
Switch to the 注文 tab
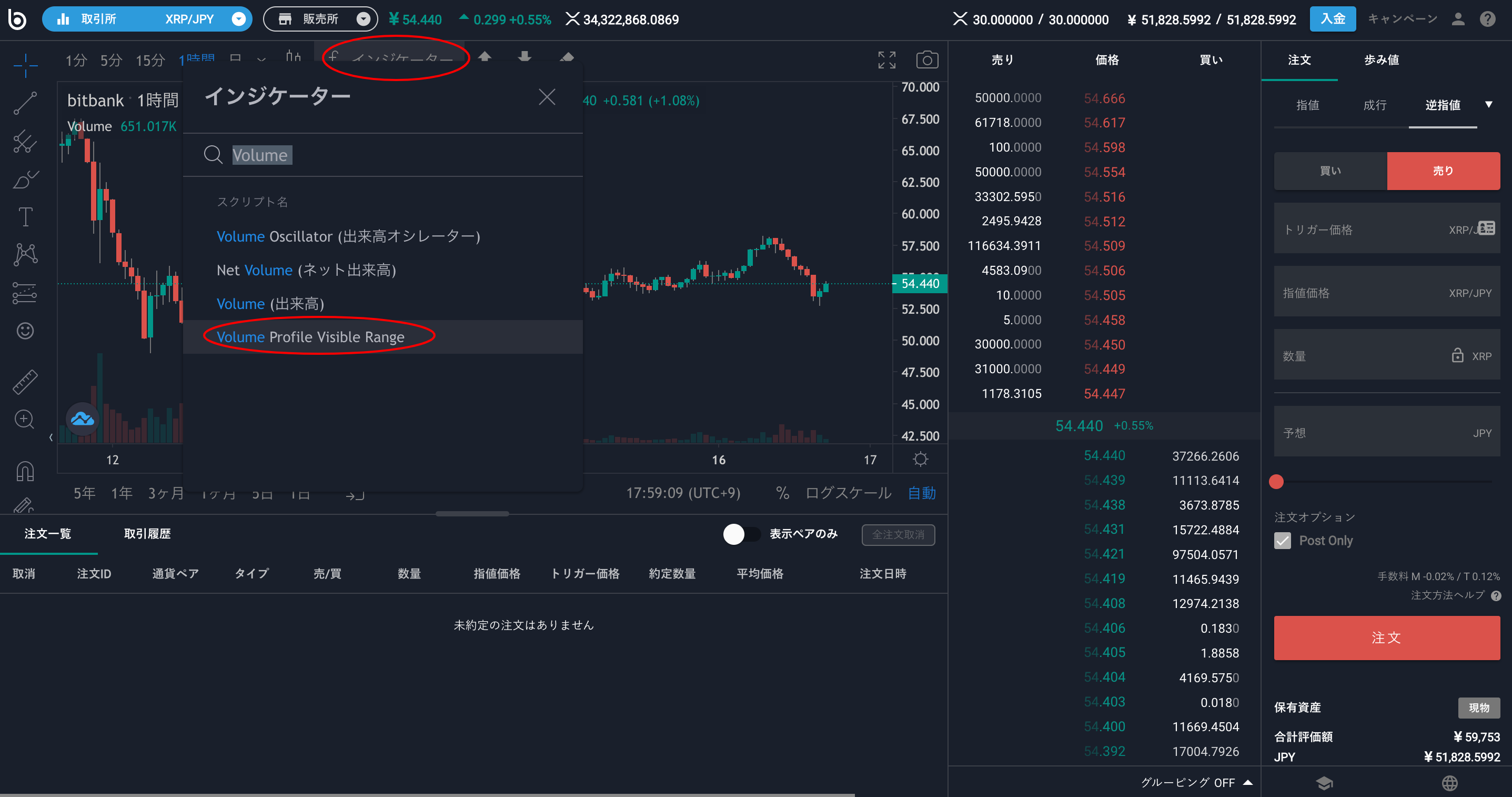[1299, 60]
